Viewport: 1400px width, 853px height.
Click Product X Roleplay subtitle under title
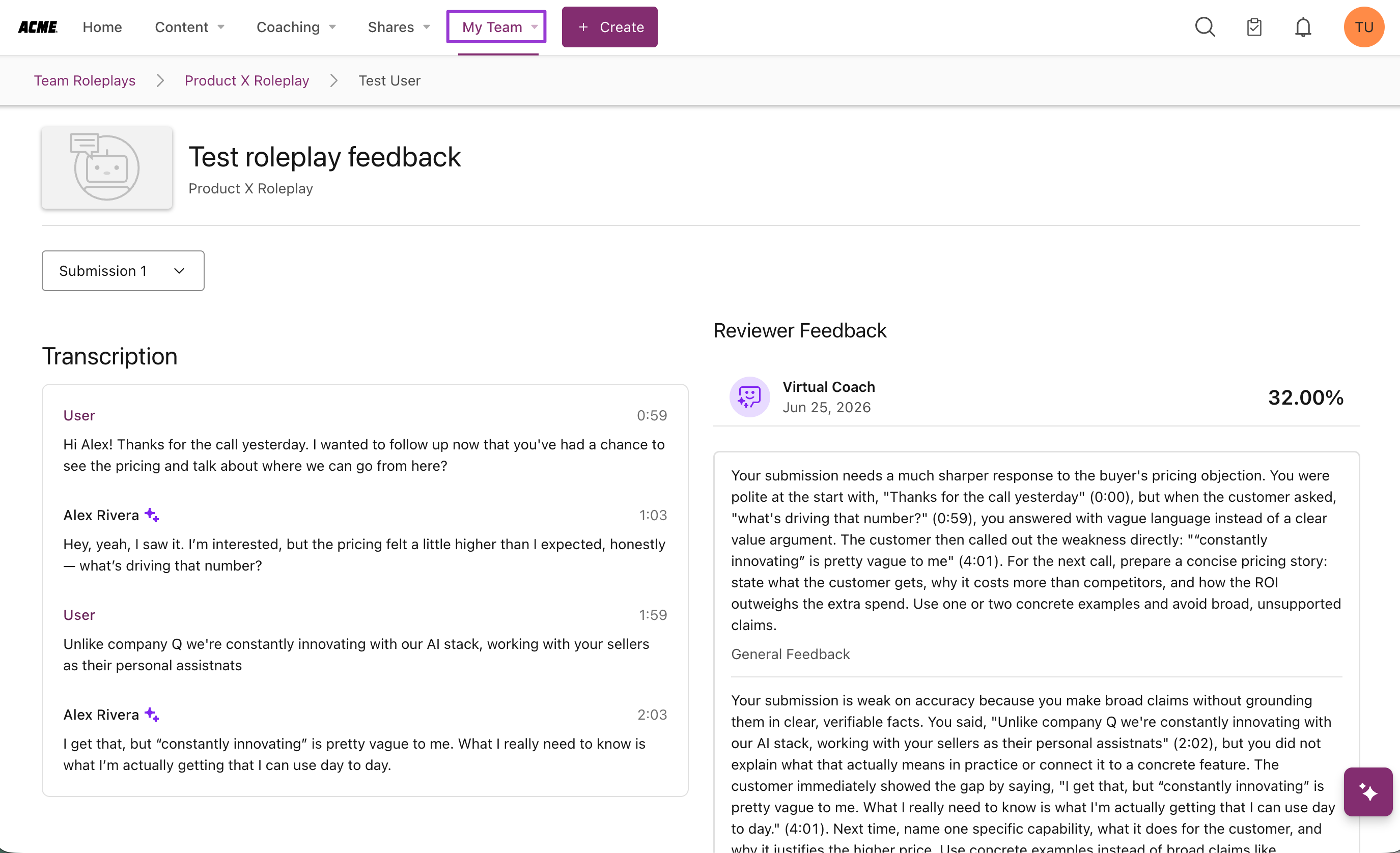pos(250,188)
